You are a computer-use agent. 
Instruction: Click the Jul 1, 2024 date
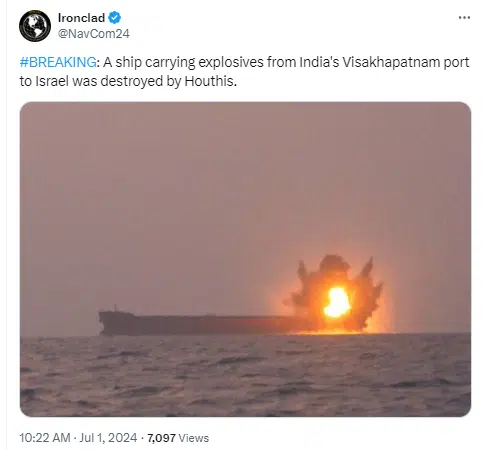(108, 438)
